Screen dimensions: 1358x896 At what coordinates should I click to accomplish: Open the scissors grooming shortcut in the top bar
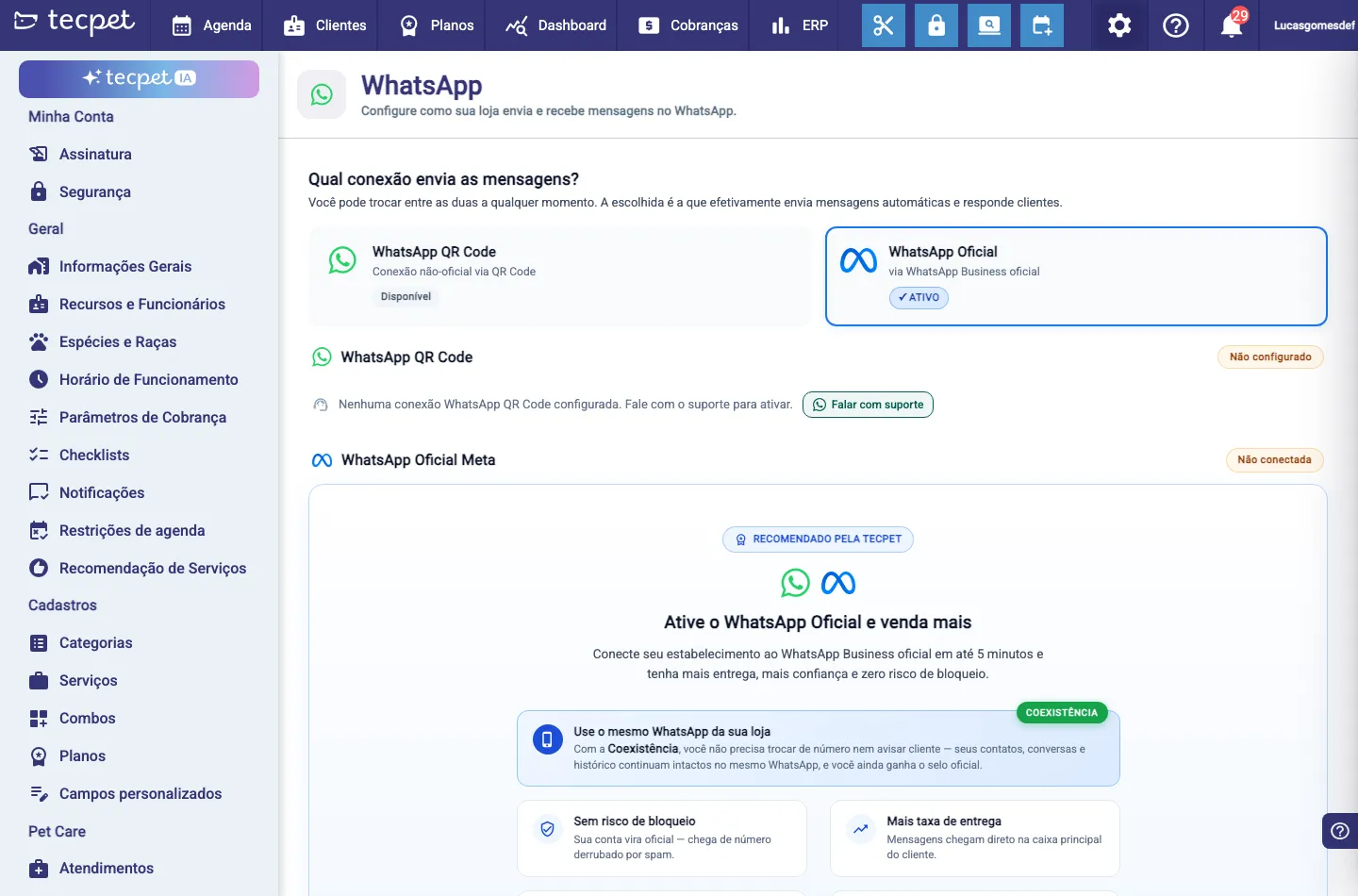[883, 25]
